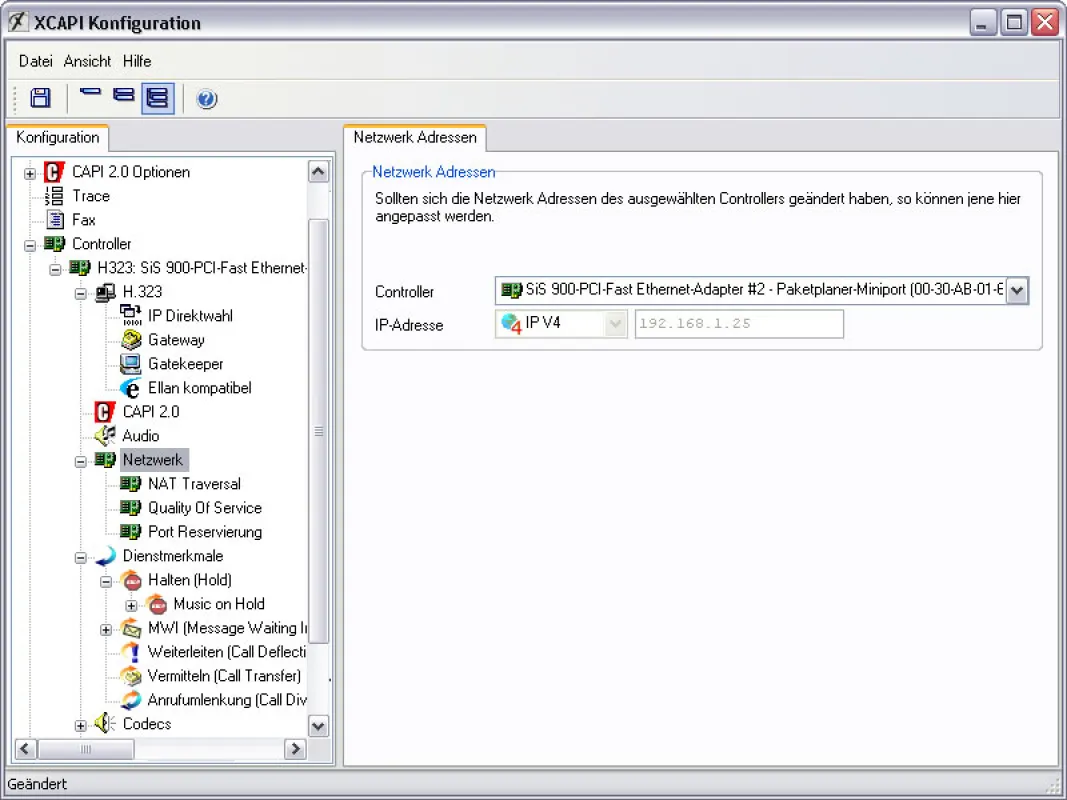The height and width of the screenshot is (800, 1067).
Task: Click the tree horizontal scrollbar left arrow
Action: [25, 749]
